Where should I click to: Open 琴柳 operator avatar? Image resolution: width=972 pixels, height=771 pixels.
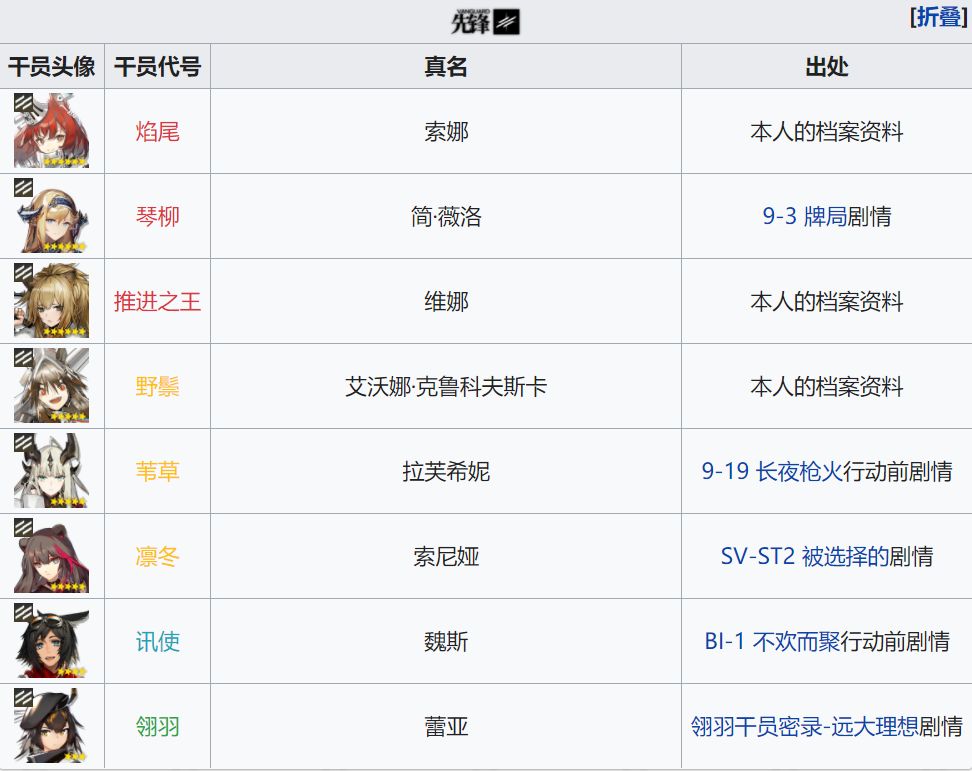click(51, 216)
